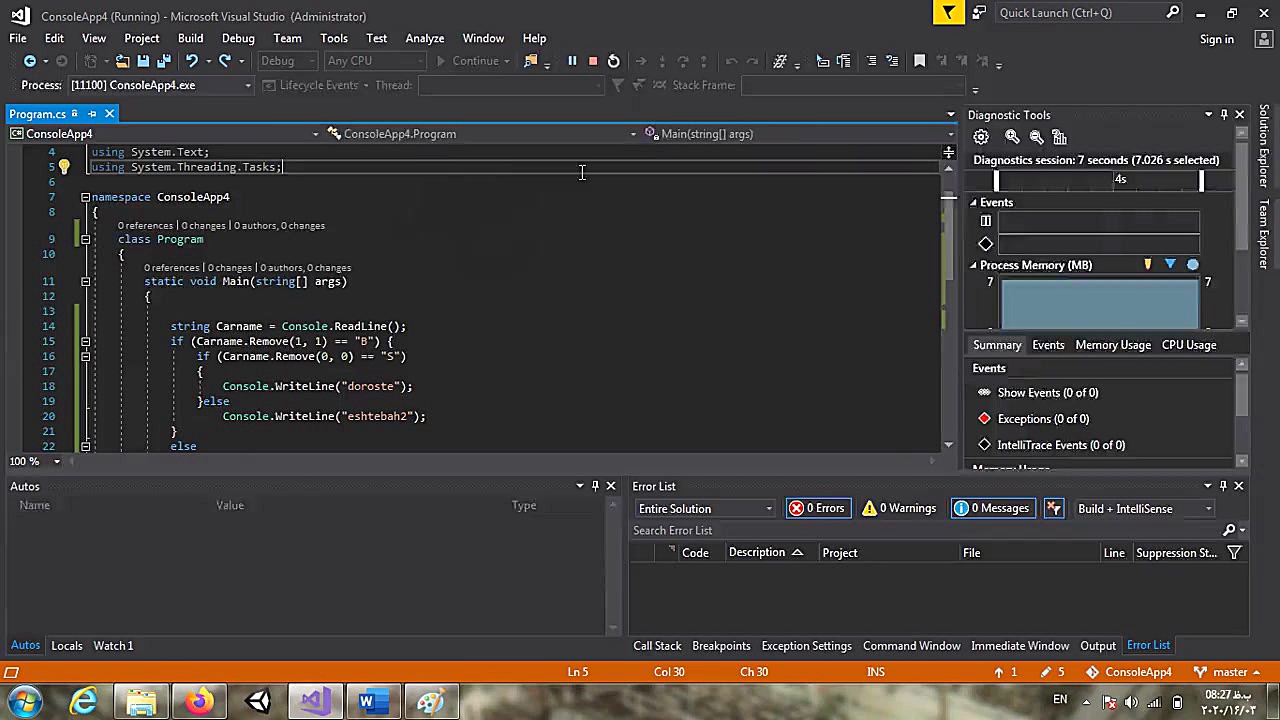Click the Sign in link
Image resolution: width=1280 pixels, height=720 pixels.
(1216, 39)
